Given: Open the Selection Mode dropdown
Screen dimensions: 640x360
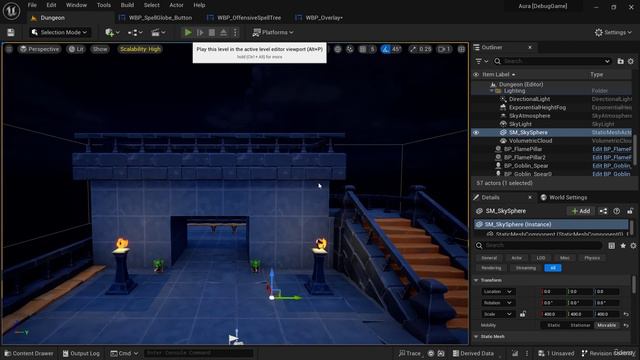Looking at the screenshot, I should [x=60, y=32].
